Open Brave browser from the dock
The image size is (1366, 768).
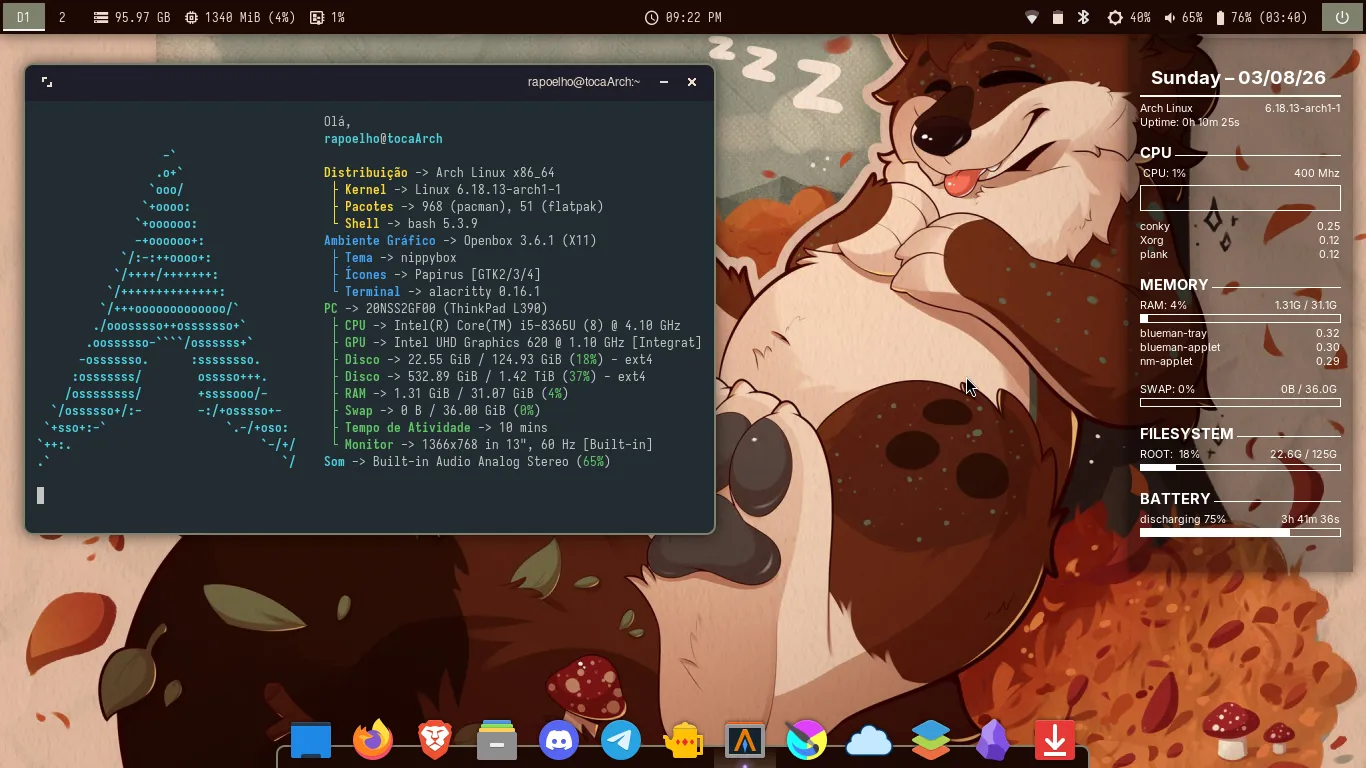pyautogui.click(x=435, y=741)
